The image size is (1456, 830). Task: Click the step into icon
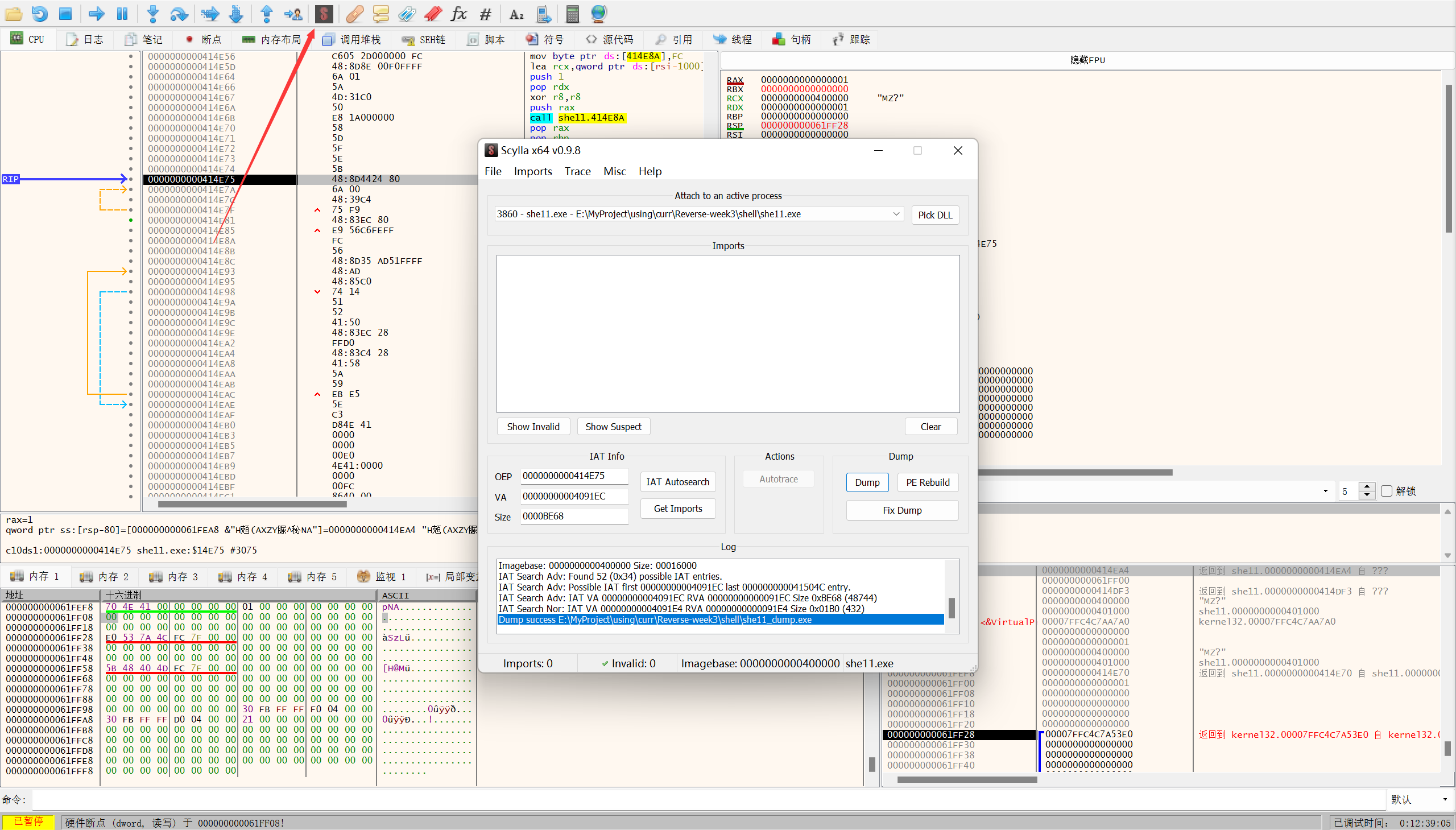(153, 14)
